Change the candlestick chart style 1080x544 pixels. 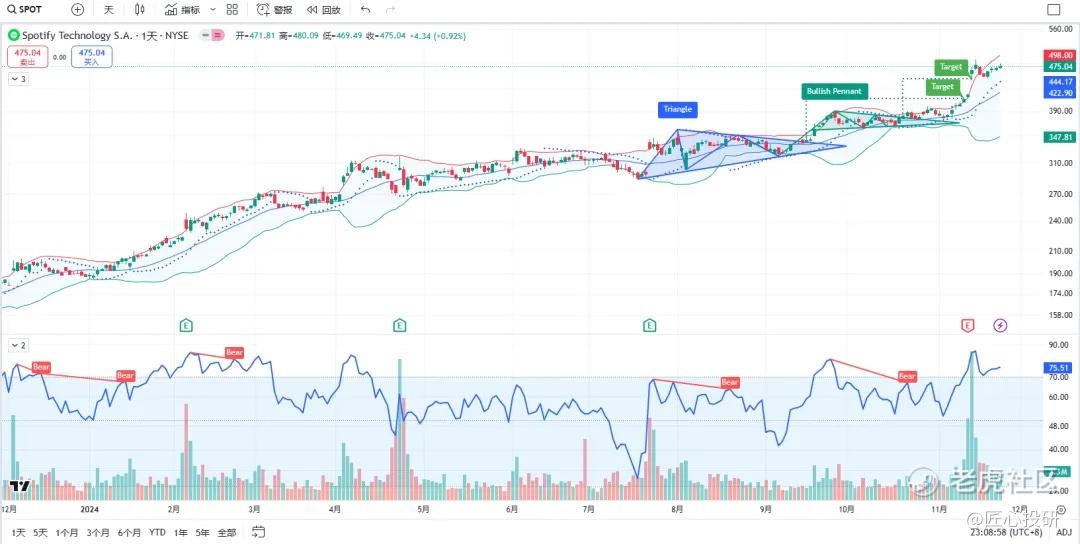(x=140, y=10)
